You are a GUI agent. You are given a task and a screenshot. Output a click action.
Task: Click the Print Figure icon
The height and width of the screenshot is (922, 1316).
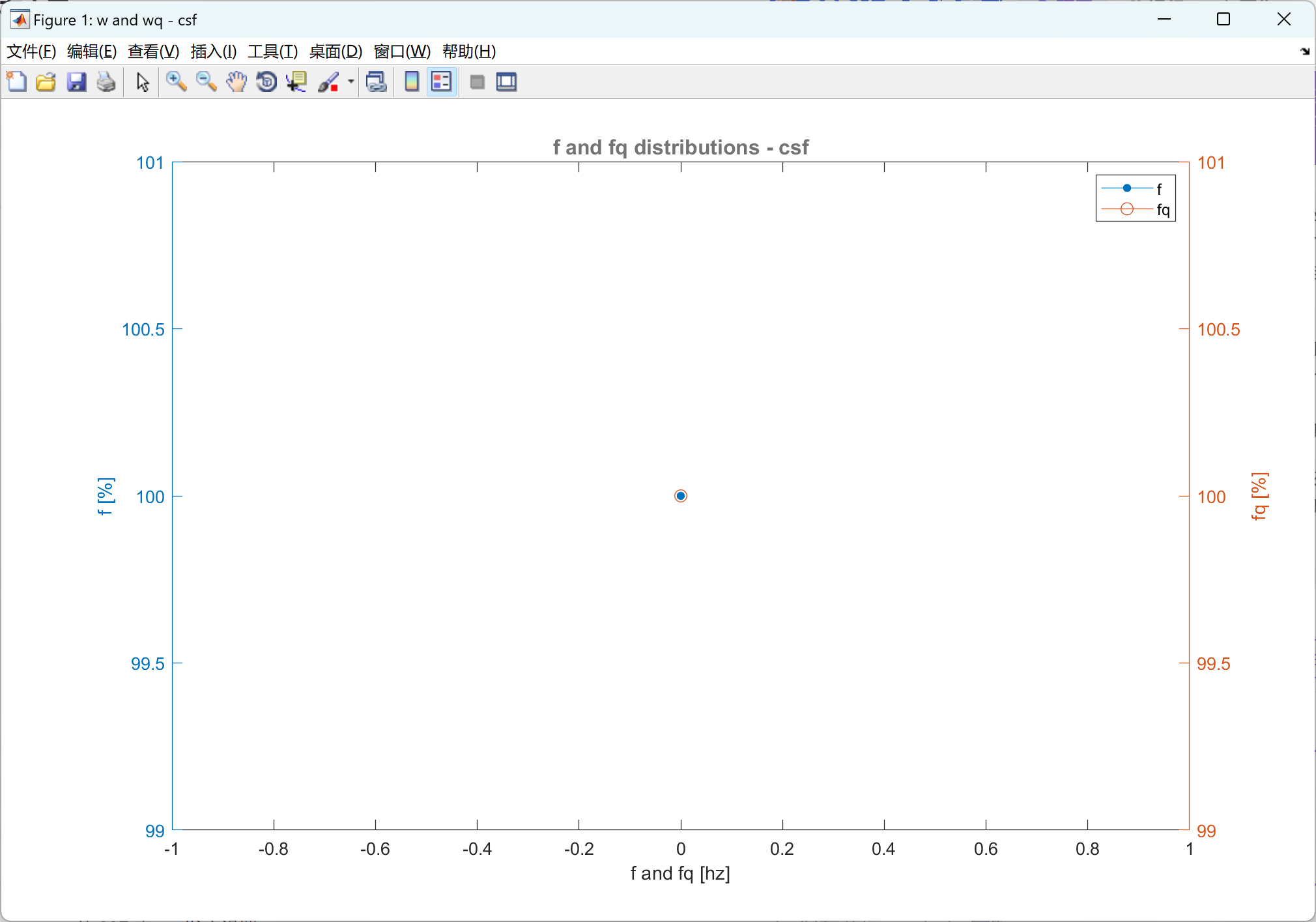(106, 82)
